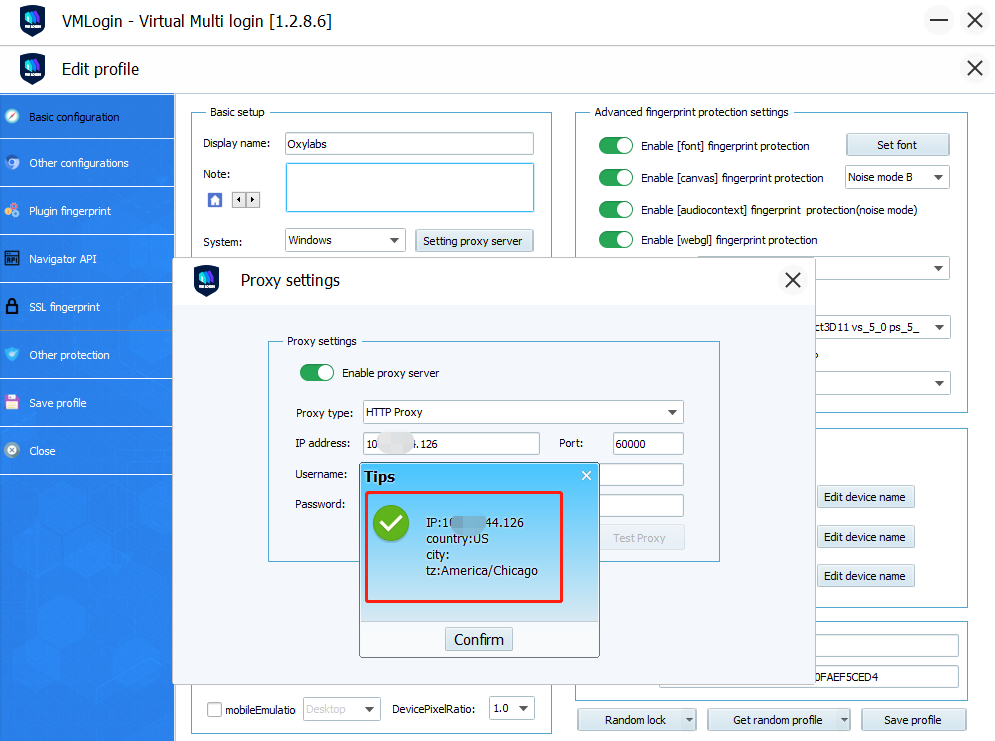The width and height of the screenshot is (995, 741).
Task: Open the Get random profile dropdown arrow
Action: 844,720
